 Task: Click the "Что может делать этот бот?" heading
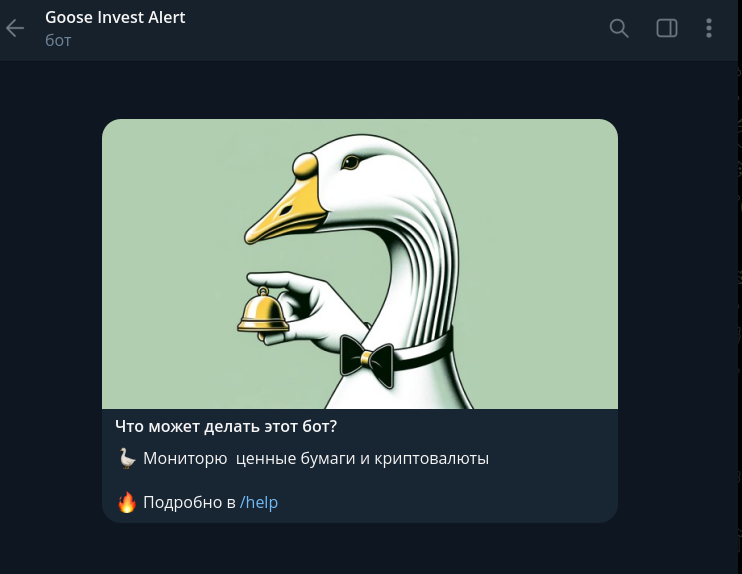coord(226,426)
